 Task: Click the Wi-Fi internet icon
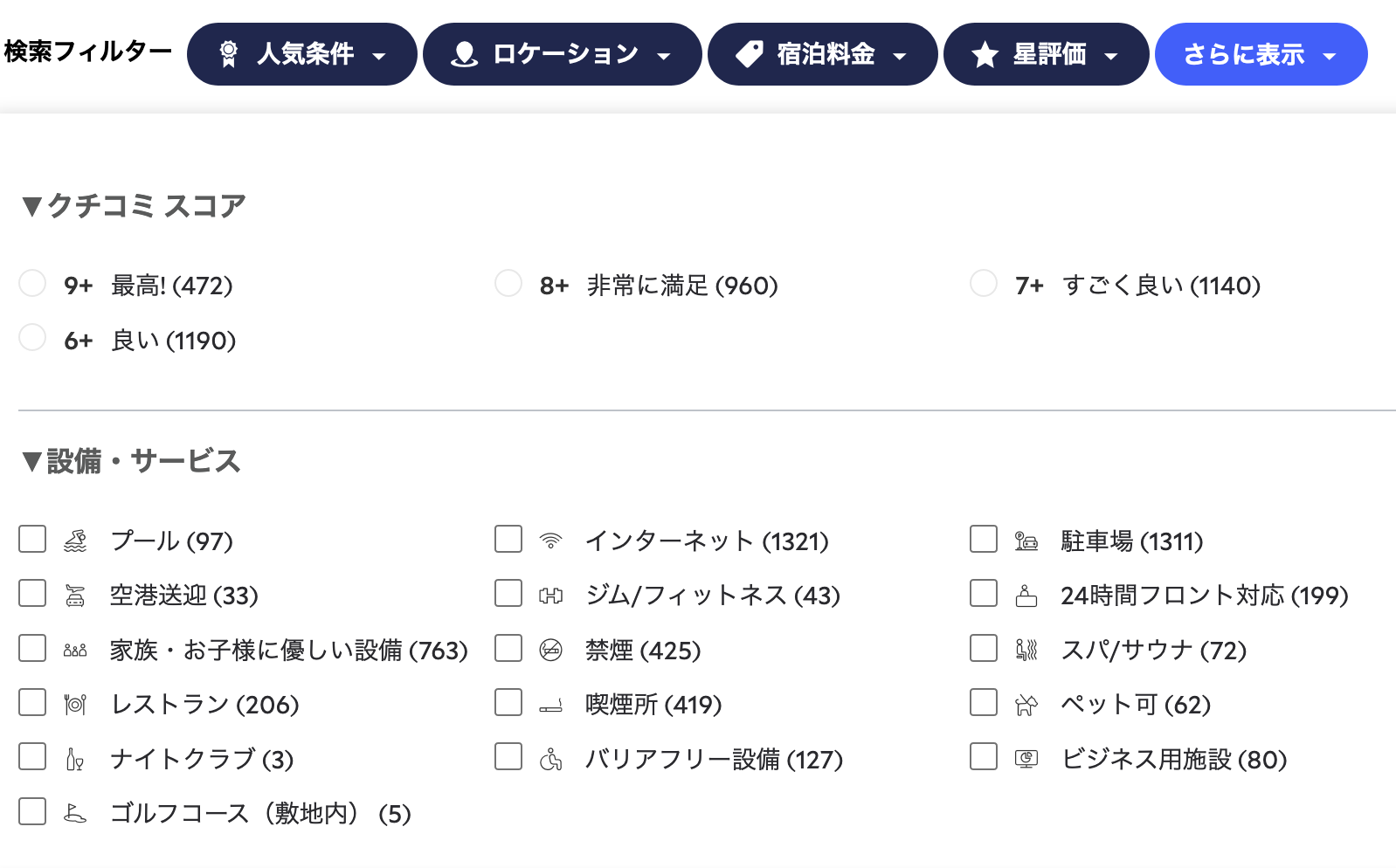550,541
